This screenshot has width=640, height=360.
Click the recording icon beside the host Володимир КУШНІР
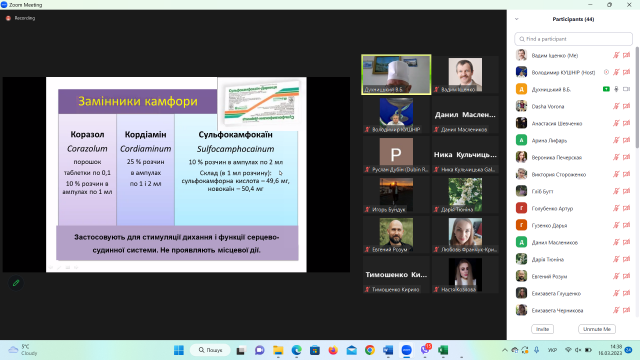(x=606, y=72)
